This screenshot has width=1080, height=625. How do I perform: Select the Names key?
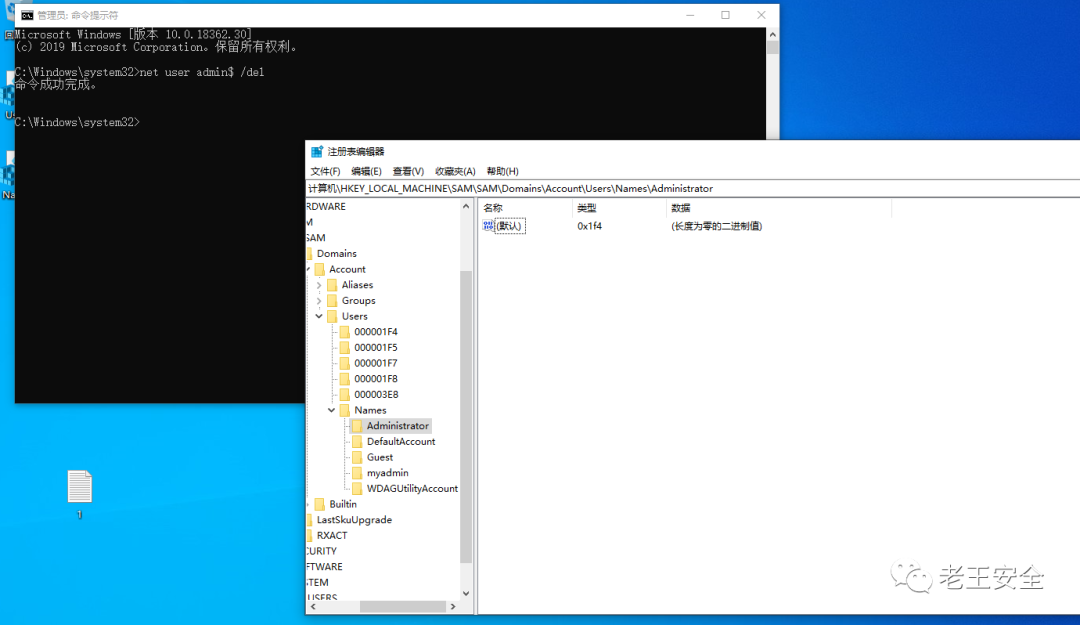370,410
